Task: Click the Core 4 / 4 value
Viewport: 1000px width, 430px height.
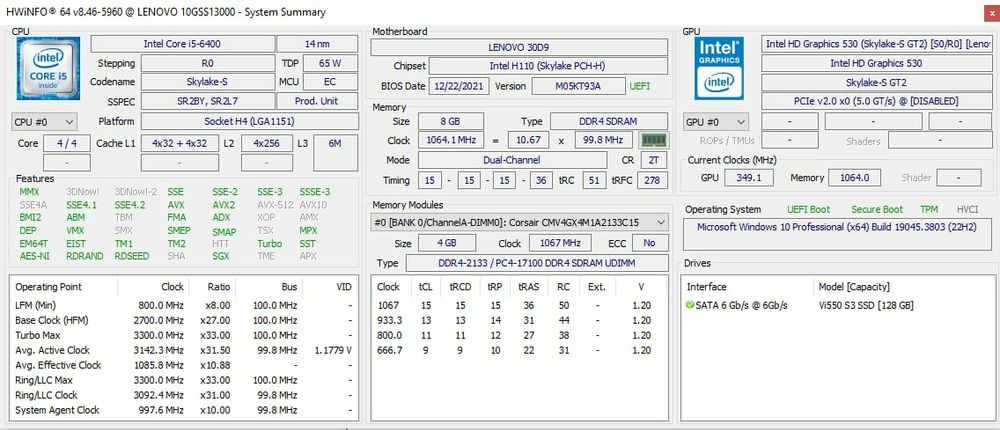Action: (x=67, y=144)
